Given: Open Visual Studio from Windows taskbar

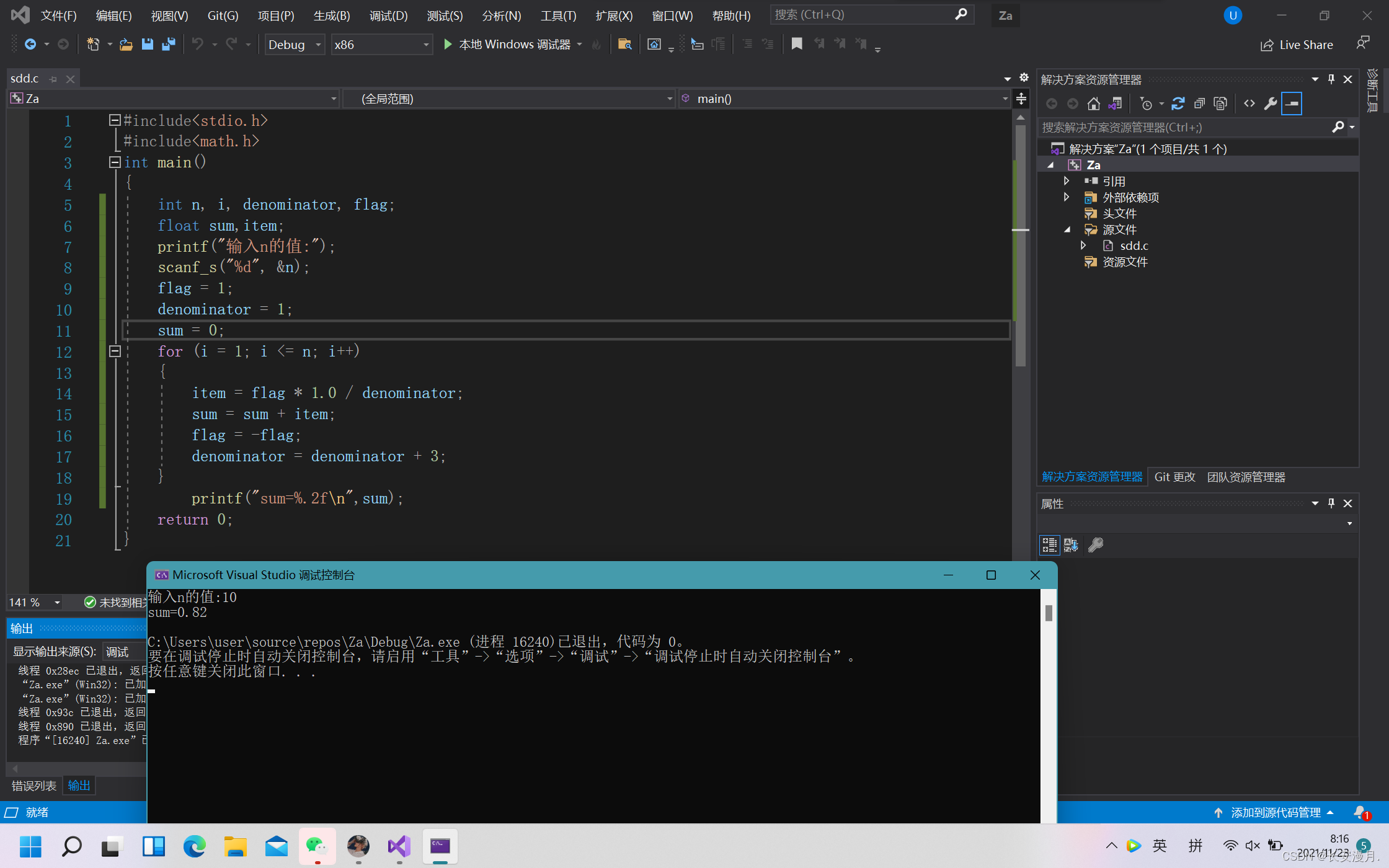Looking at the screenshot, I should [399, 846].
